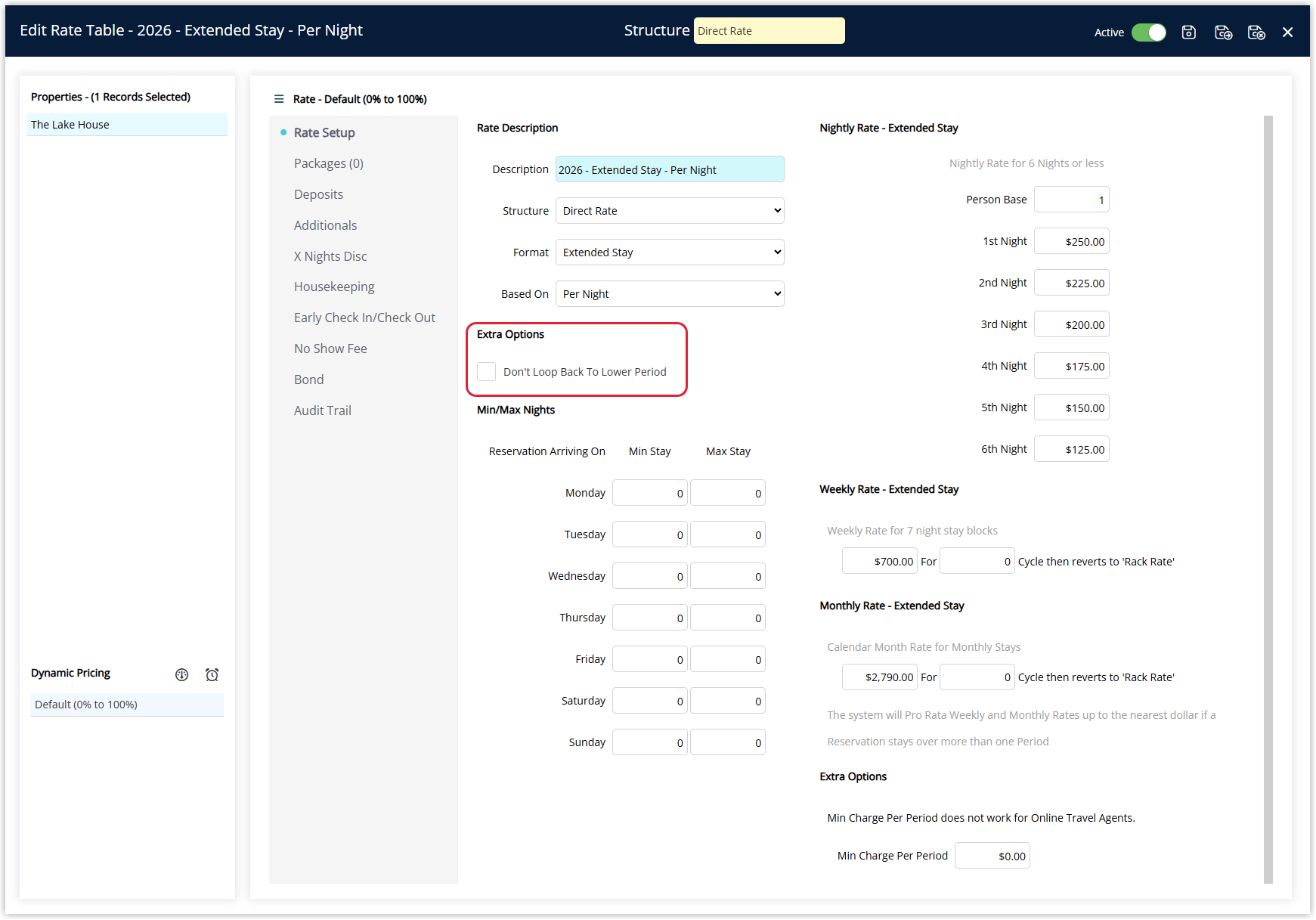Image resolution: width=1316 pixels, height=920 pixels.
Task: Click the Tuesday Min Stay field
Action: pos(650,534)
